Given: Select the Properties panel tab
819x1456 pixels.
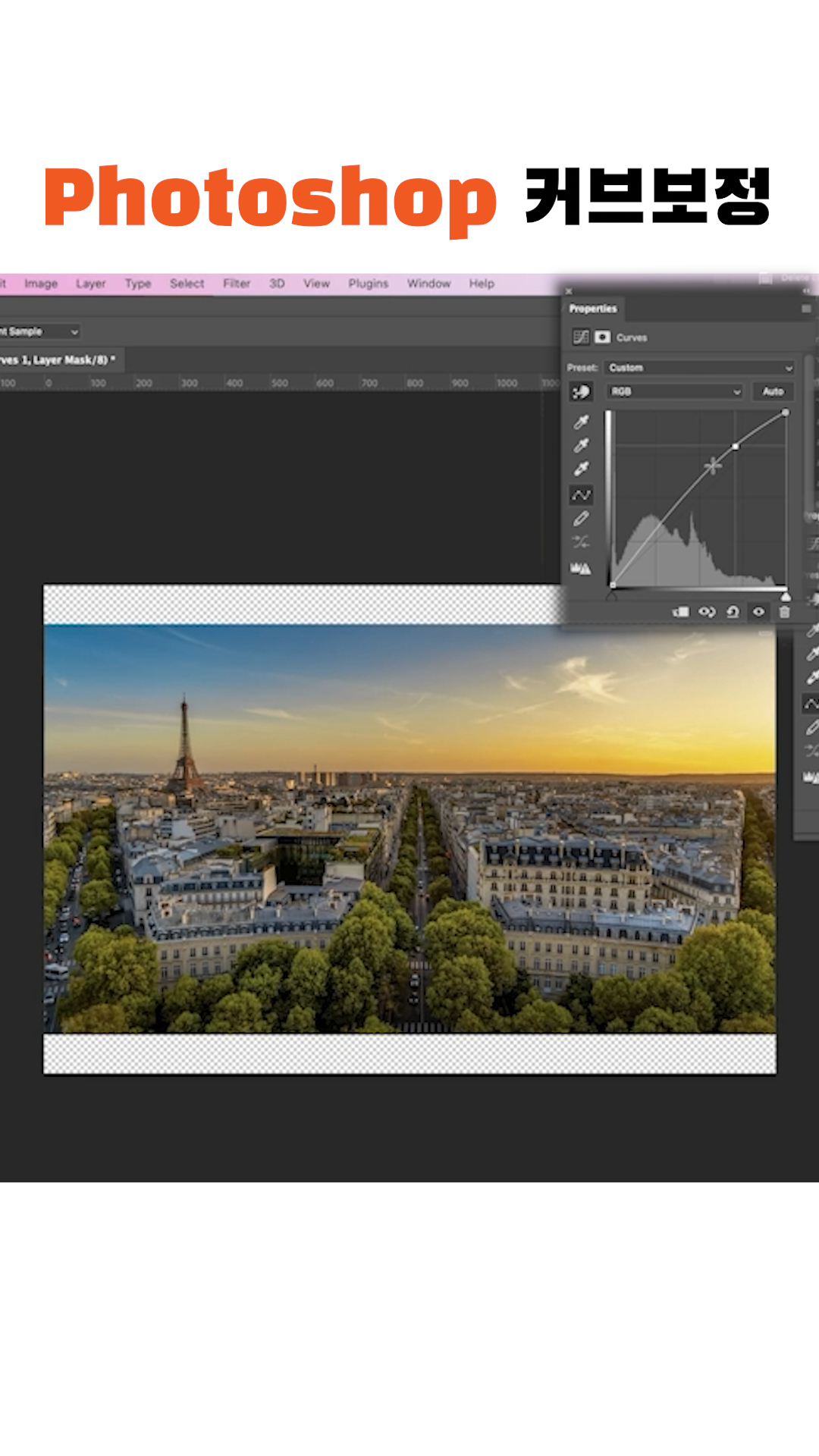Looking at the screenshot, I should (x=593, y=309).
